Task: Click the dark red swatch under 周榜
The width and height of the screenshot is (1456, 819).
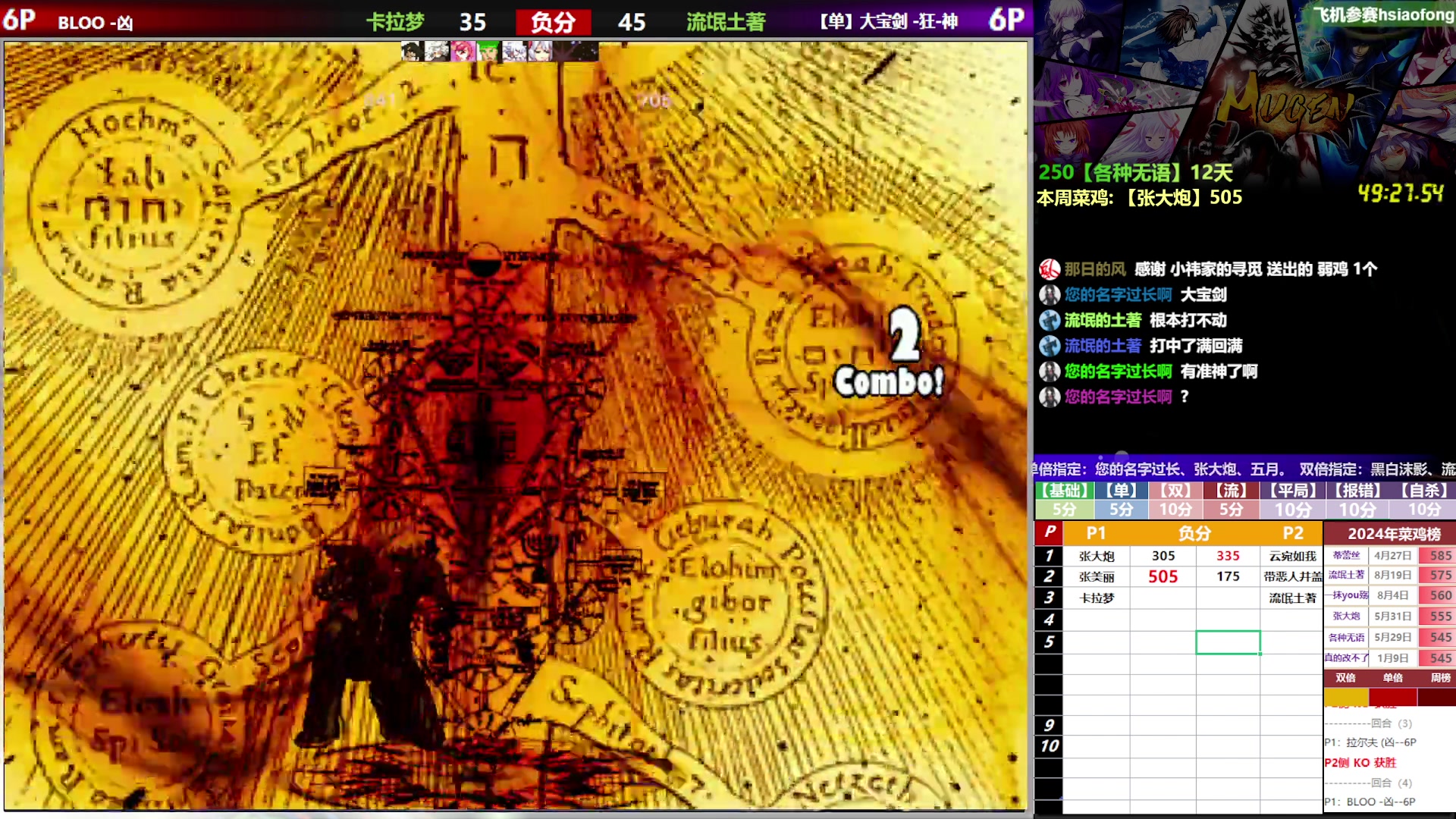Action: [x=1436, y=696]
